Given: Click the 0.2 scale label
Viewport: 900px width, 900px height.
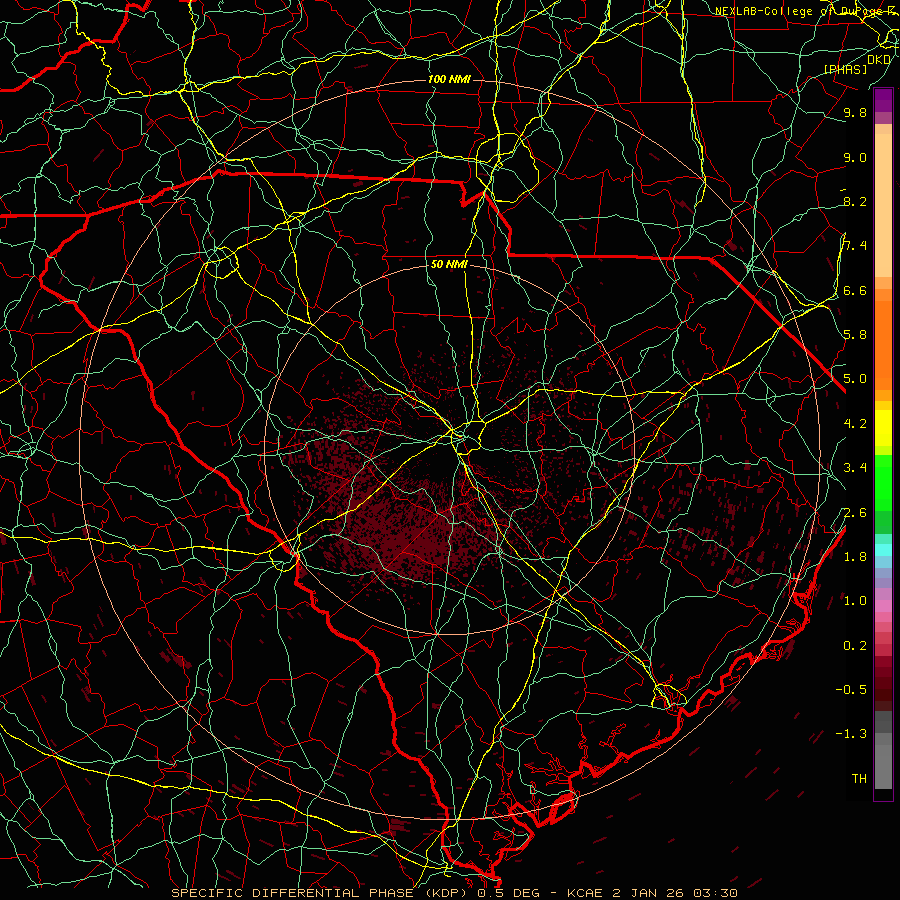Looking at the screenshot, I should pos(855,646).
